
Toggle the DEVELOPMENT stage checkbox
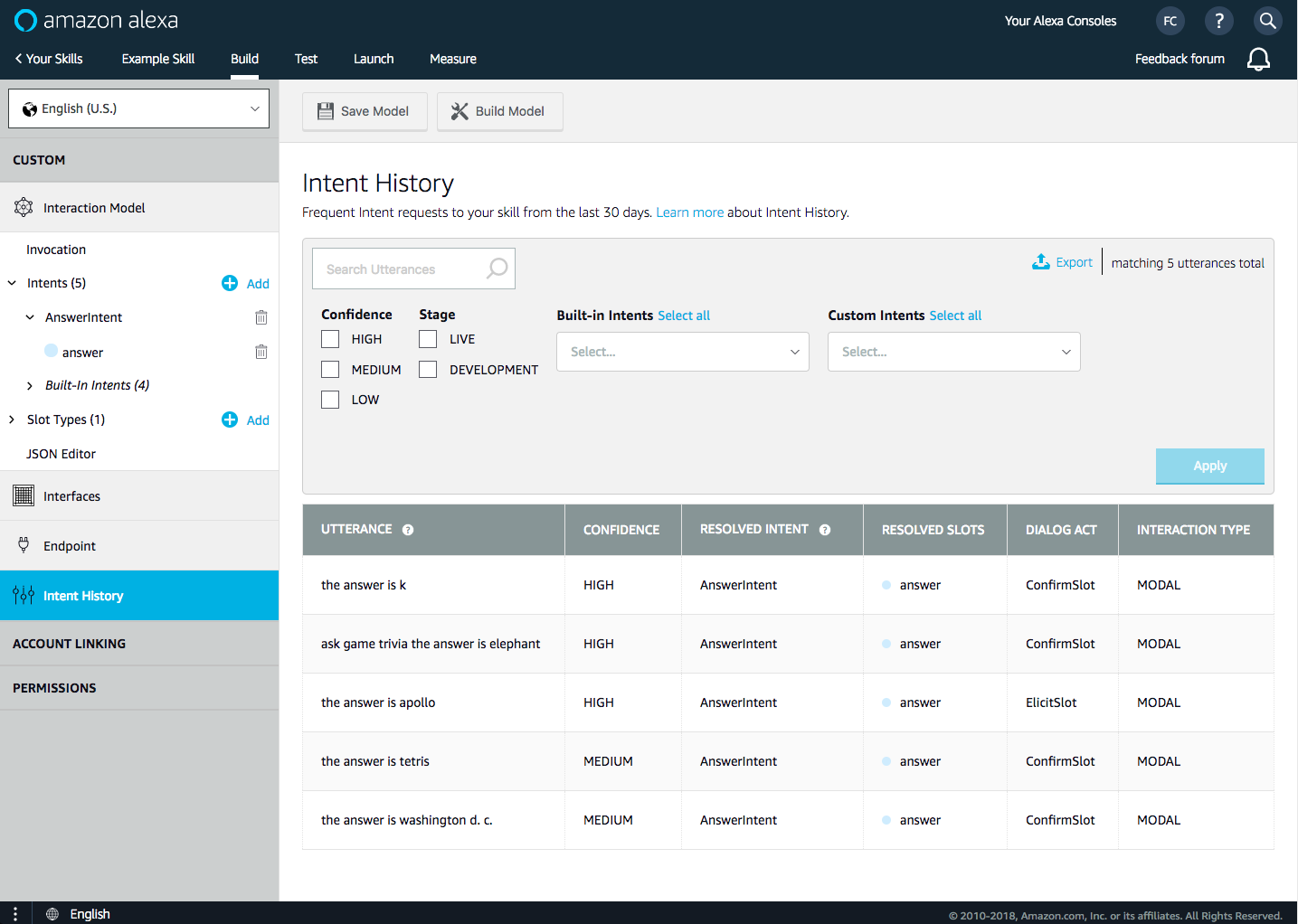coord(428,370)
